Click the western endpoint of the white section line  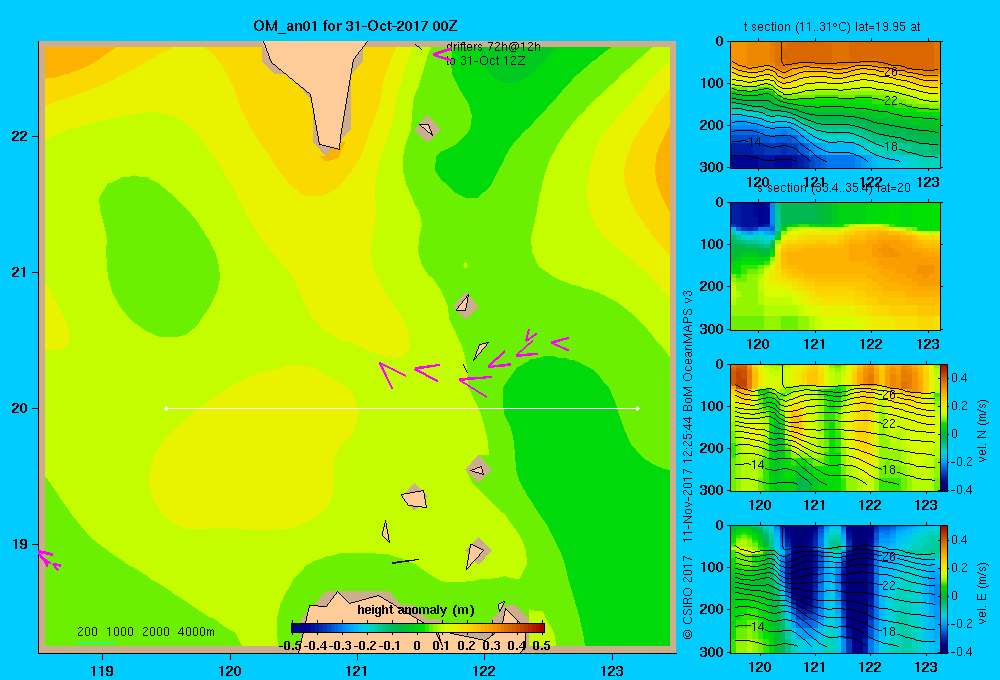pos(166,408)
